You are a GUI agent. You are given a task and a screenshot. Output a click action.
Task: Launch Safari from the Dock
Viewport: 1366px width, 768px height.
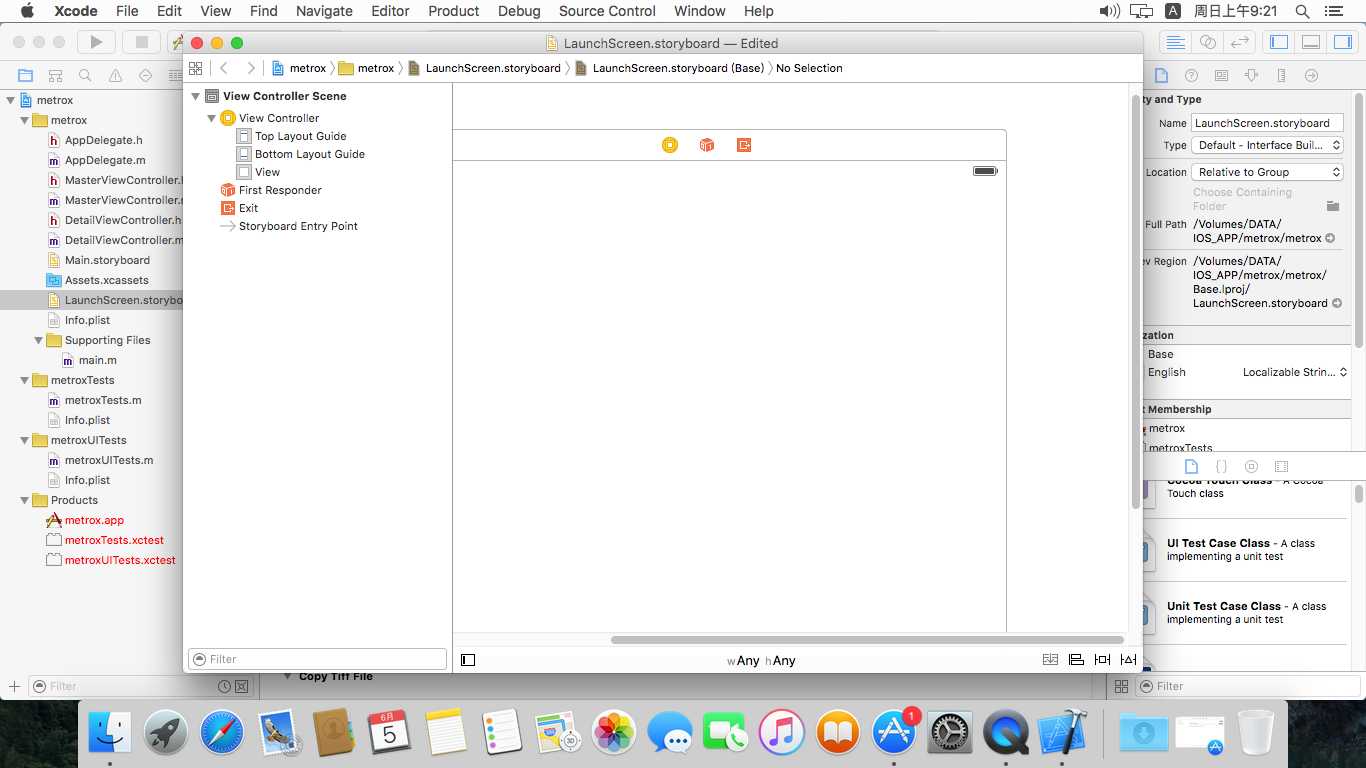pyautogui.click(x=221, y=733)
